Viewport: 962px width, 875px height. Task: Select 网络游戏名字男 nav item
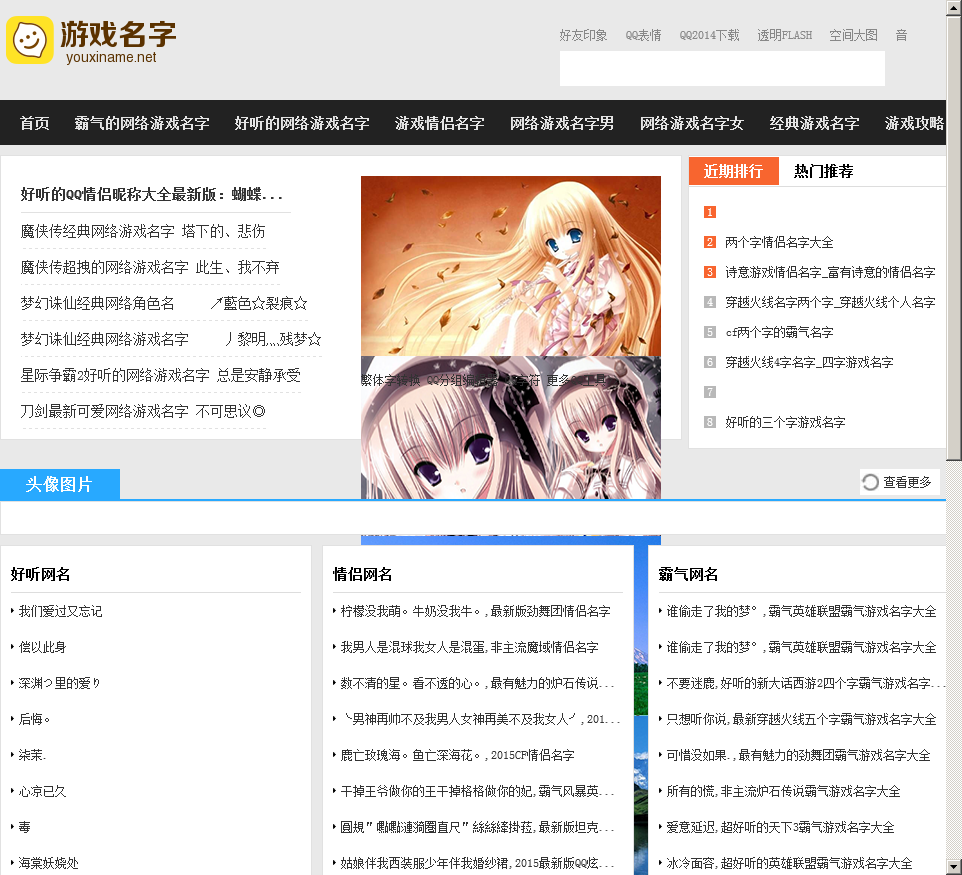[561, 123]
